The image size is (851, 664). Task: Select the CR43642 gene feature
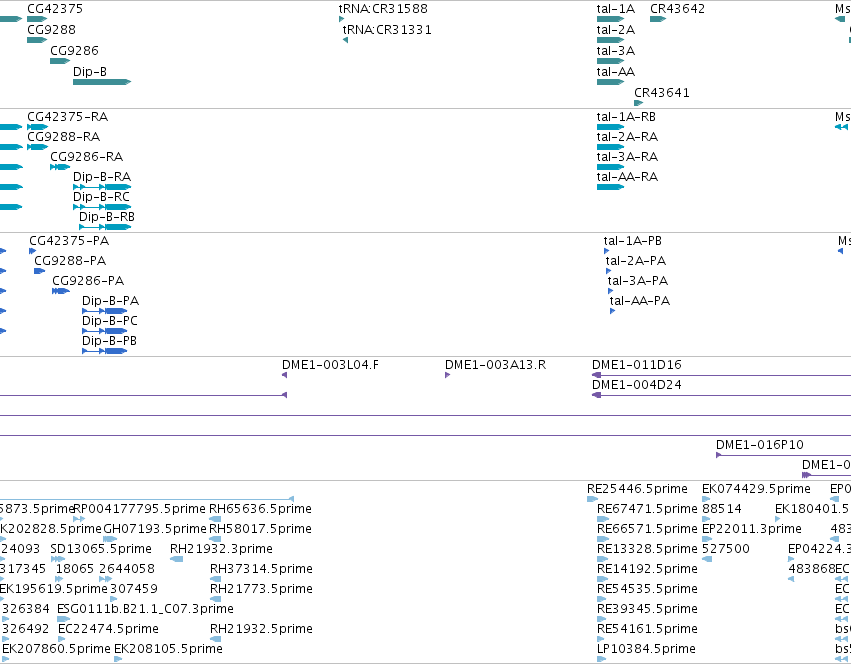[658, 19]
